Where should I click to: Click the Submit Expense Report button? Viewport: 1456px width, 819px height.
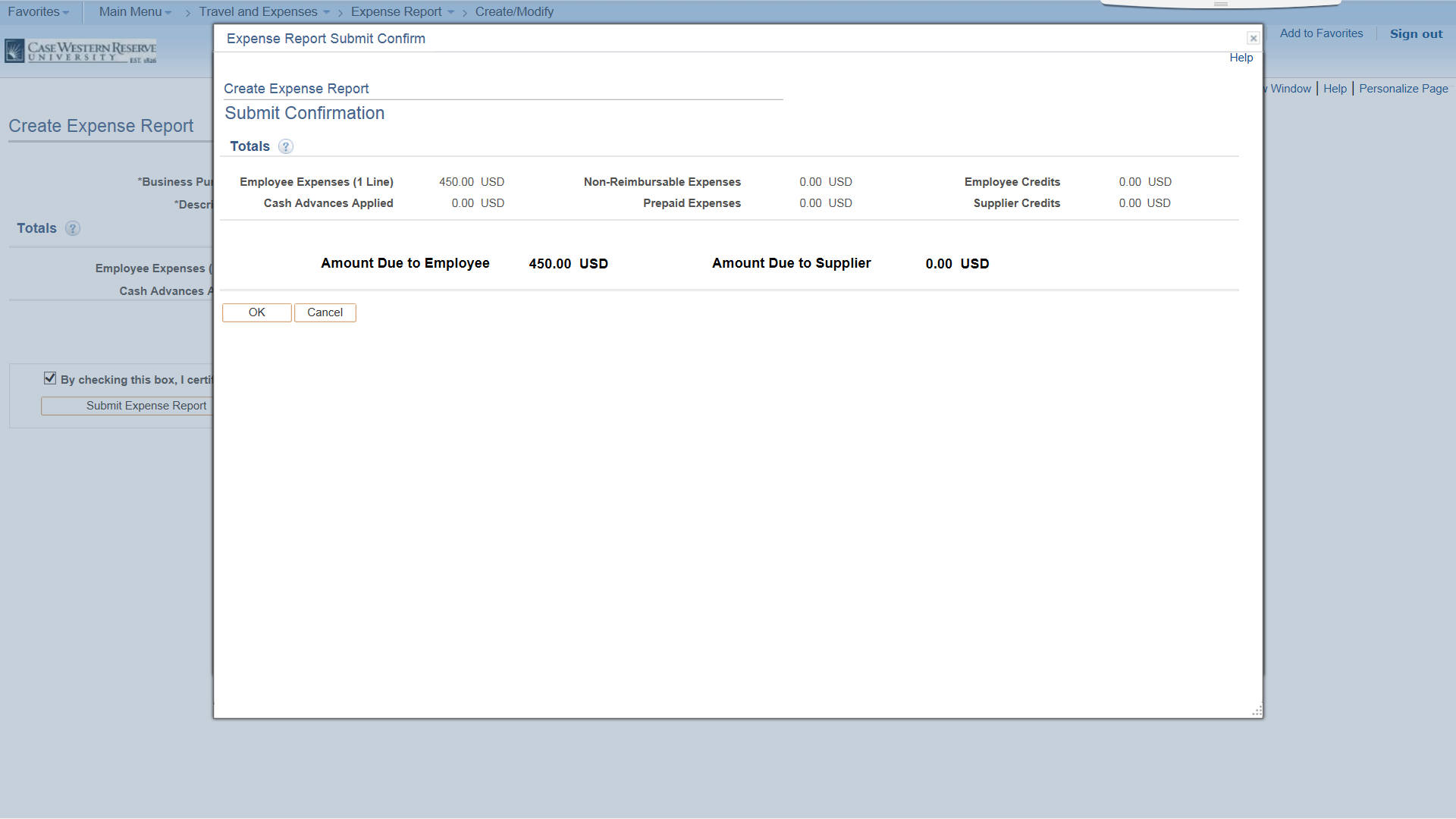145,406
